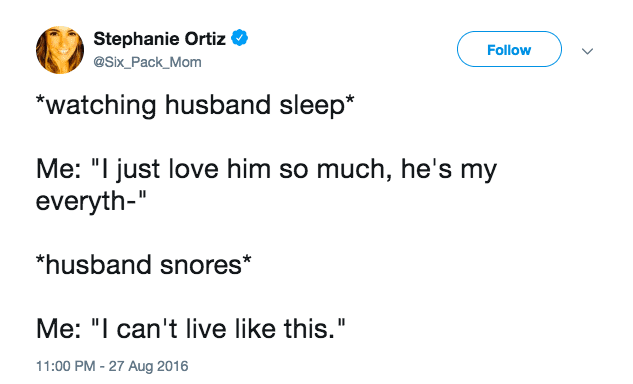Open the 11:00 PM tweet timestamp
This screenshot has height=384, width=633.
(x=66, y=366)
